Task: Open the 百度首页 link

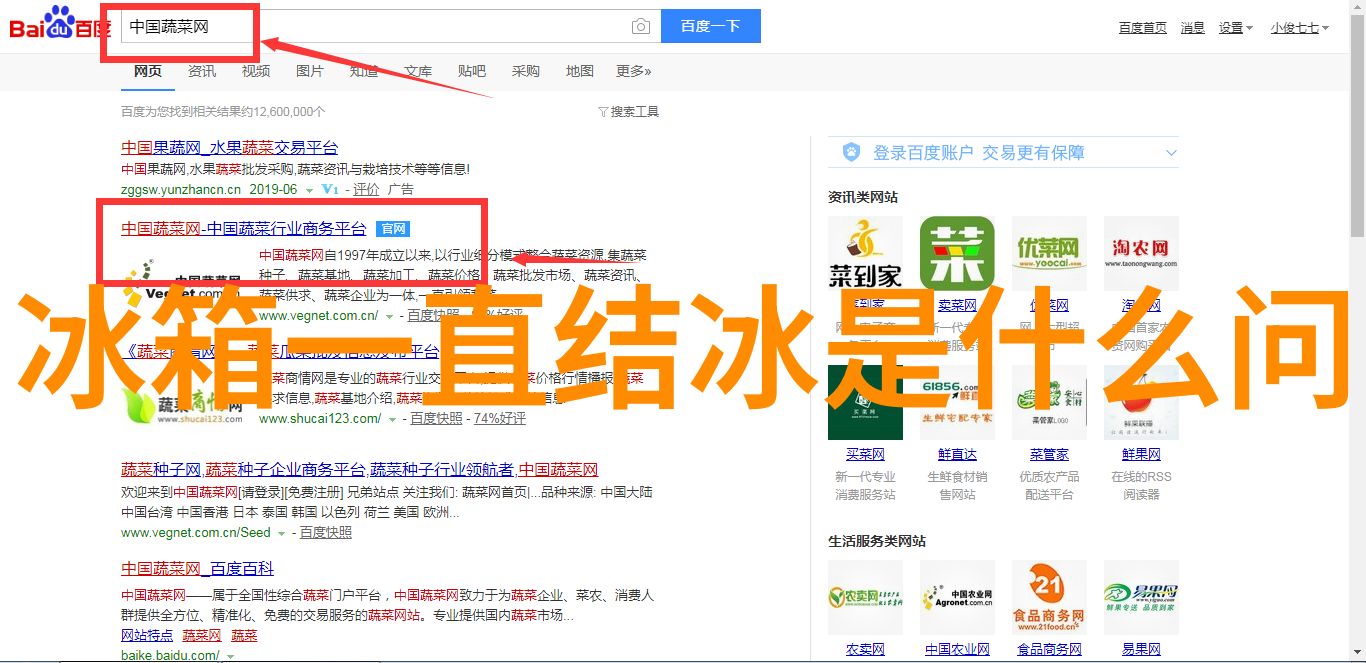Action: (x=1142, y=28)
